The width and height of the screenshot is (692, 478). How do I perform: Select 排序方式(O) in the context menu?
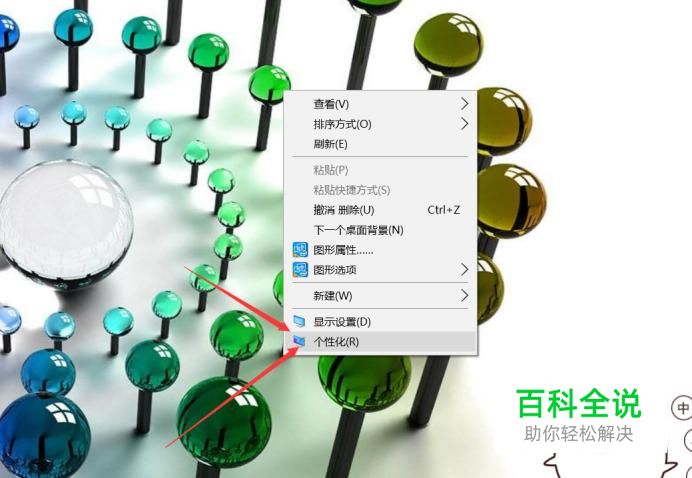(x=384, y=124)
